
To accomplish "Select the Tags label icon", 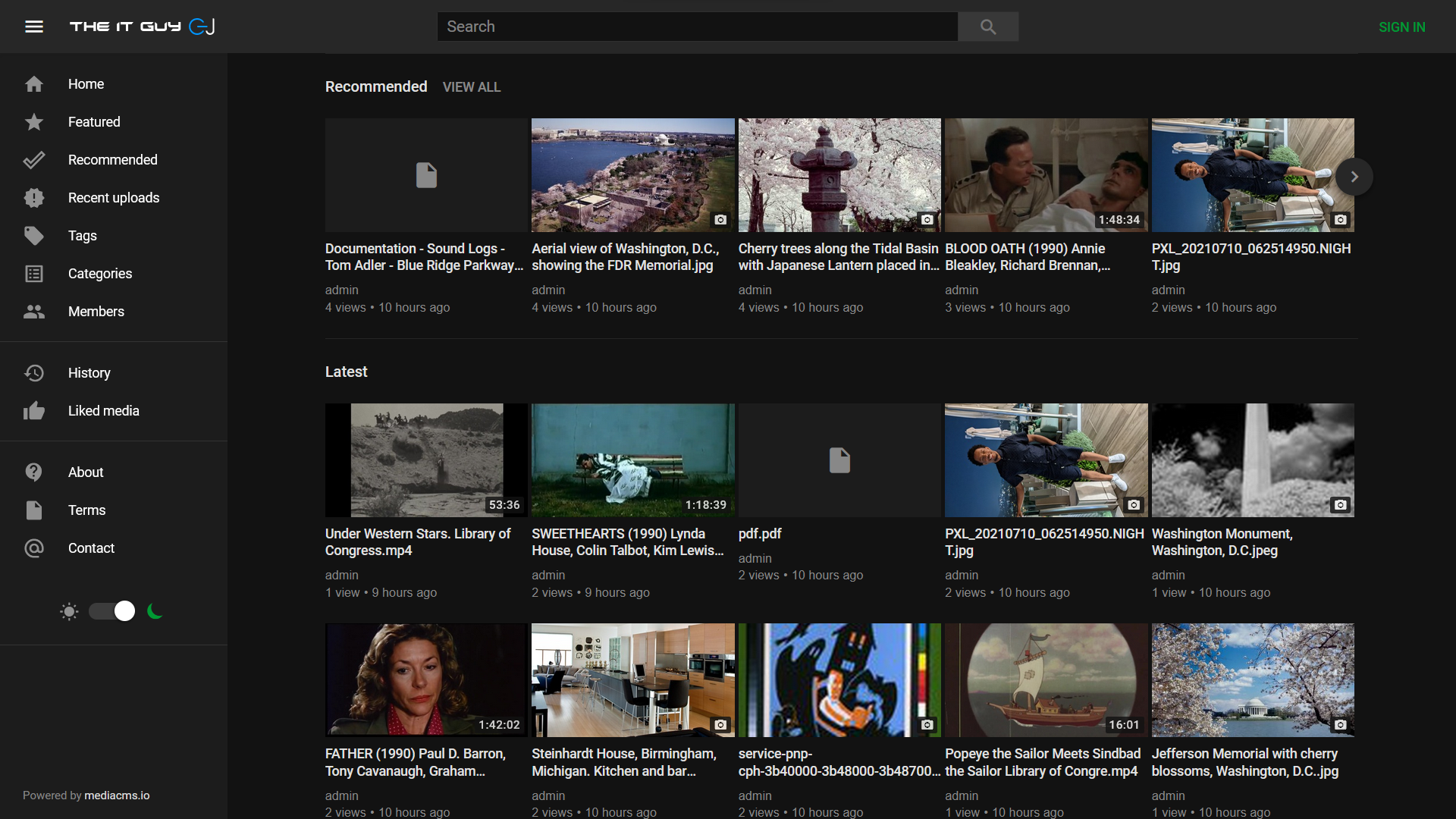I will [x=34, y=236].
